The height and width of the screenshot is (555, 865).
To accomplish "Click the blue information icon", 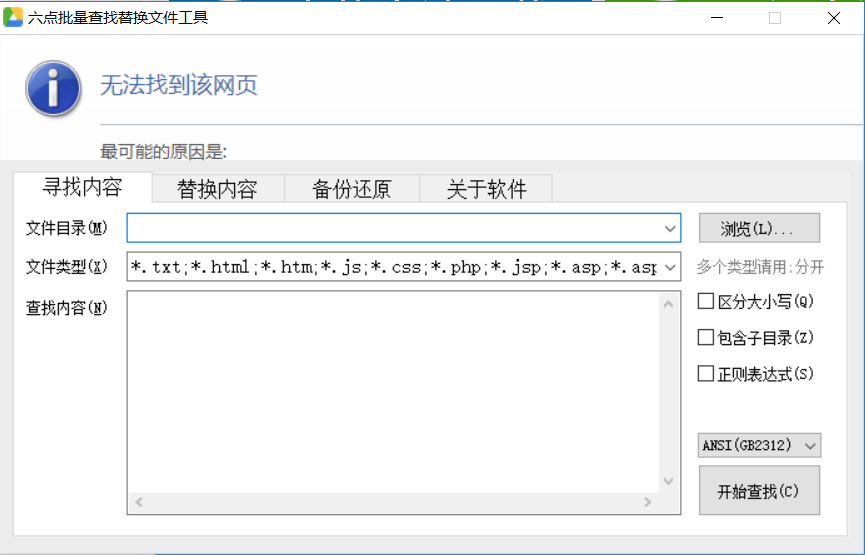I will (x=53, y=88).
